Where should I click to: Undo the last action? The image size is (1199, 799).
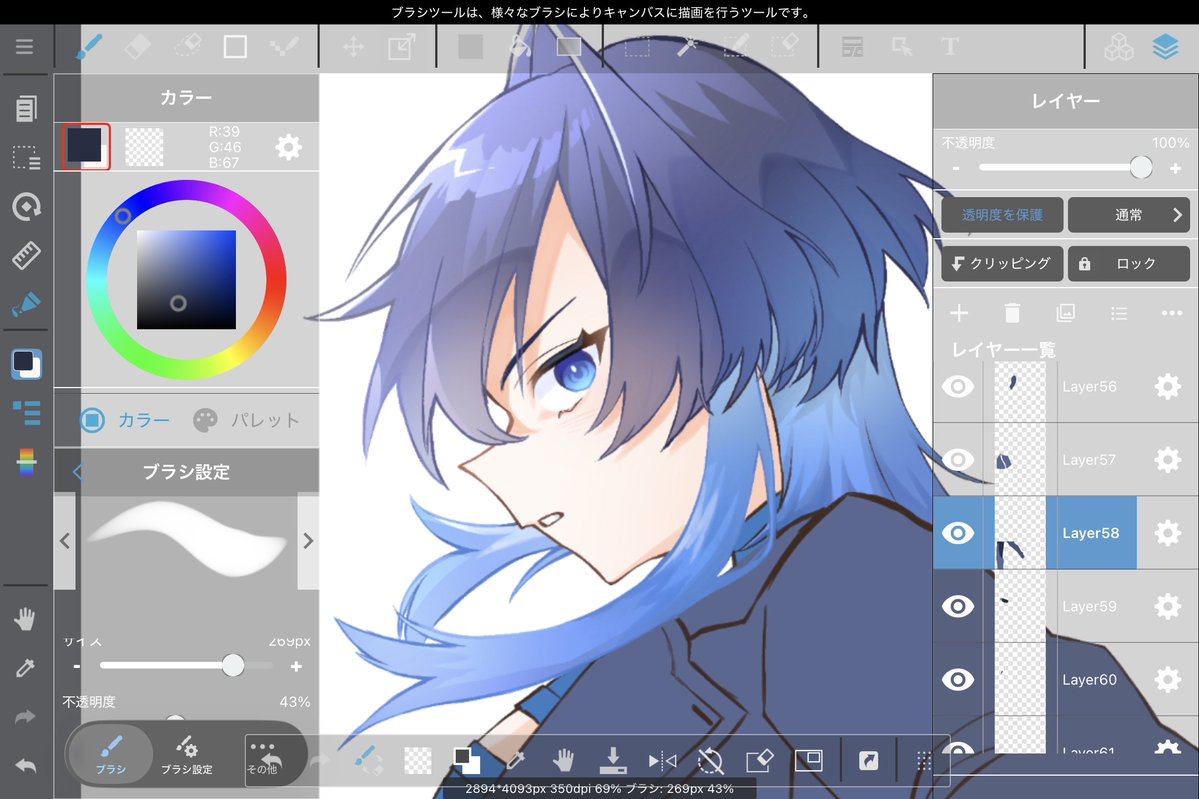25,765
